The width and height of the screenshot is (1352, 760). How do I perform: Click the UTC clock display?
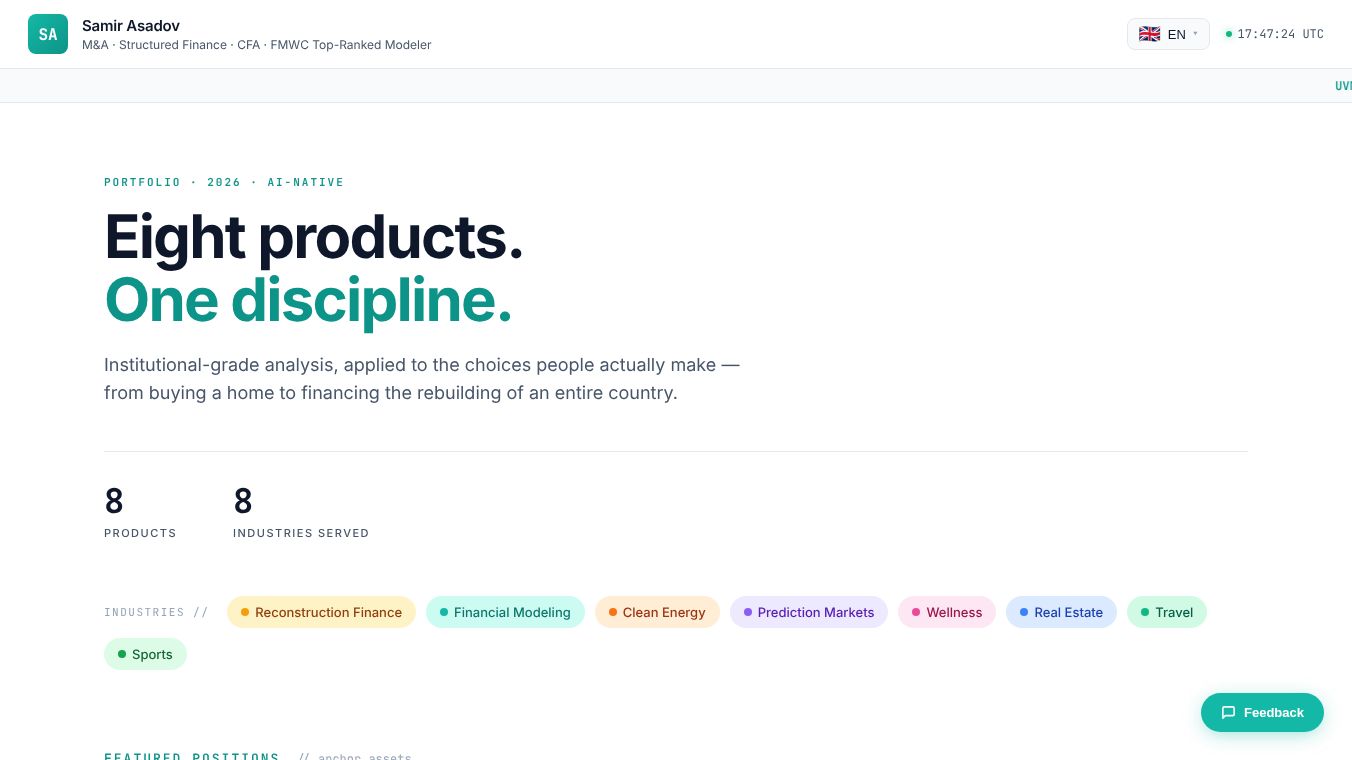[1280, 34]
